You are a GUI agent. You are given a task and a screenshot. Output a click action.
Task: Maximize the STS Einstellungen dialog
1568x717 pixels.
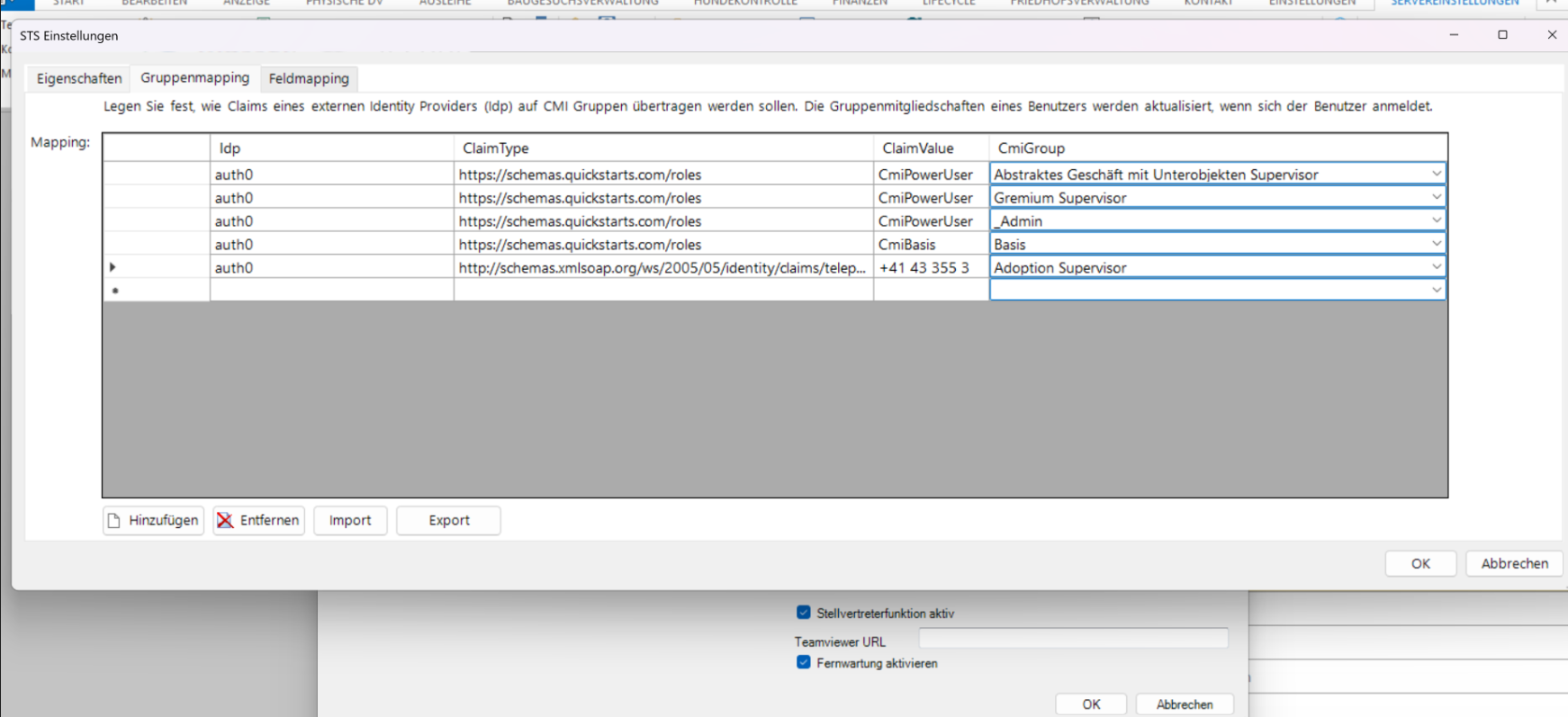(x=1502, y=35)
